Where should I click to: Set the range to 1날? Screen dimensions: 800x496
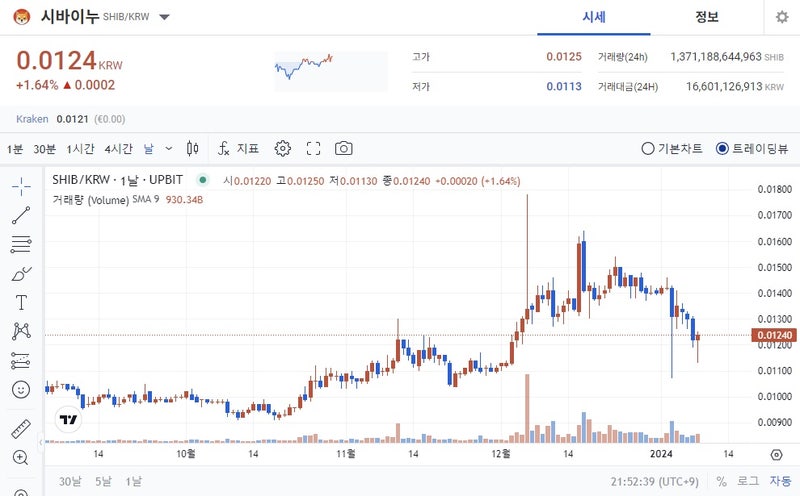point(134,481)
